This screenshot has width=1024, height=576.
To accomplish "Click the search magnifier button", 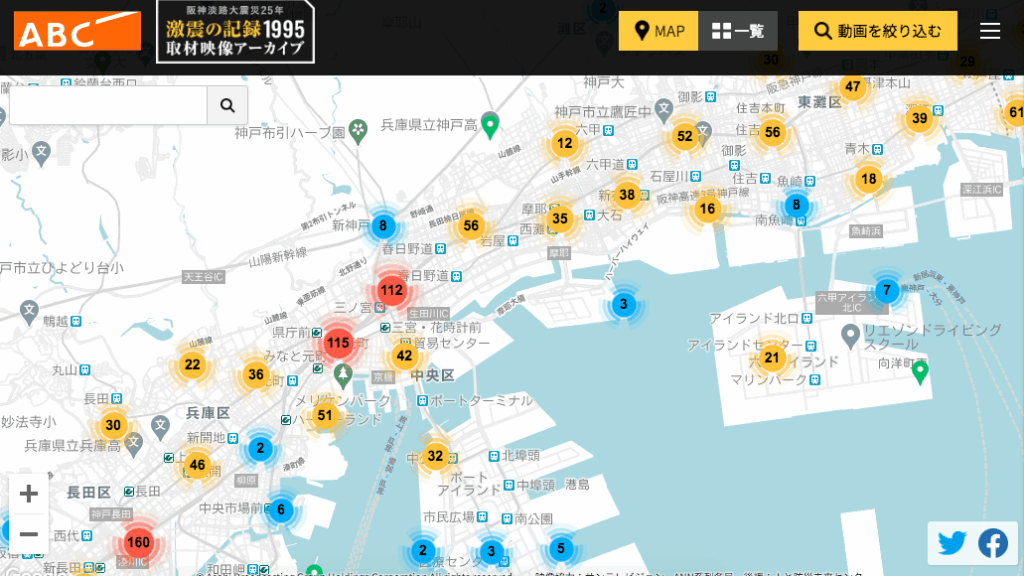I will (227, 105).
